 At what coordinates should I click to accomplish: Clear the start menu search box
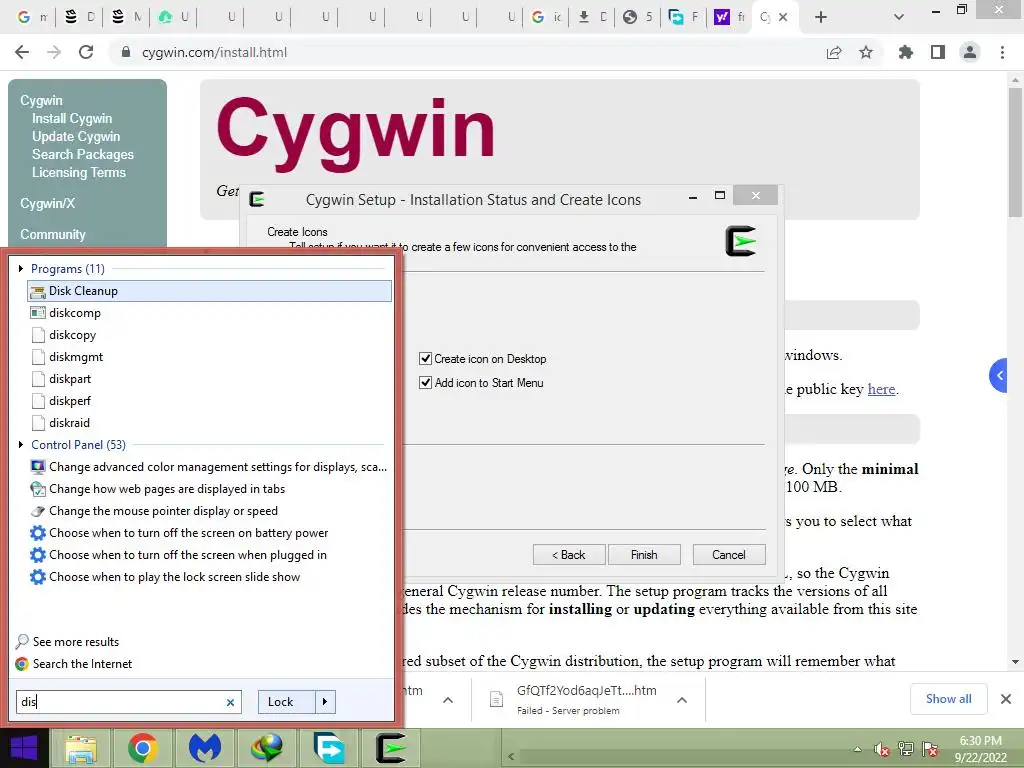tap(230, 702)
